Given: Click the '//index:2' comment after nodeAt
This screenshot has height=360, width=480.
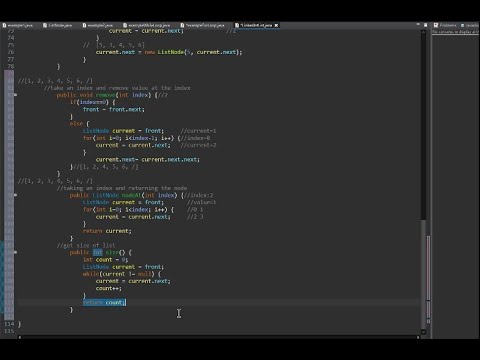Looking at the screenshot, I should 198,195.
